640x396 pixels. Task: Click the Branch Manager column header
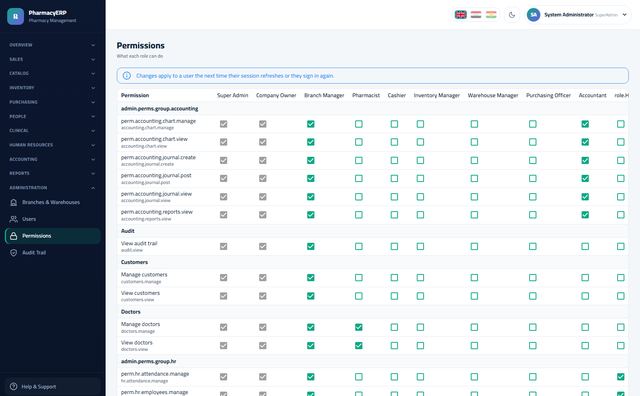[324, 95]
